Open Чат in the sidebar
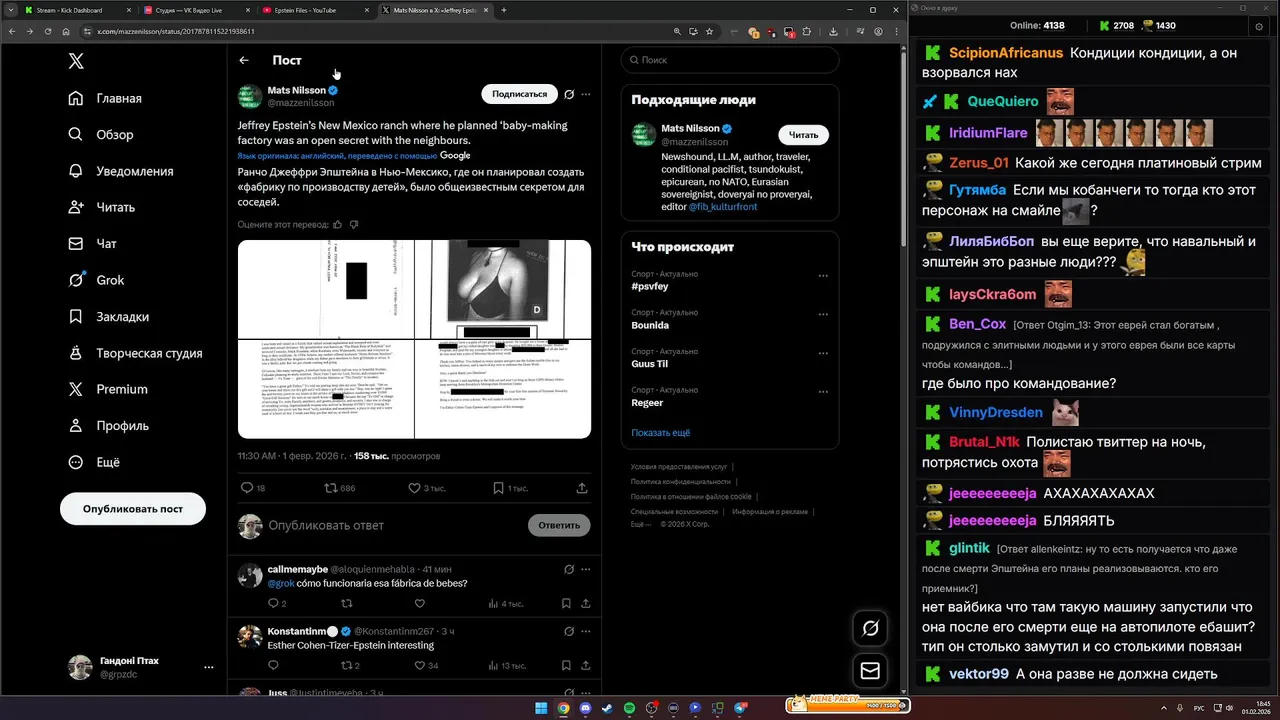This screenshot has height=720, width=1280. [x=92, y=244]
